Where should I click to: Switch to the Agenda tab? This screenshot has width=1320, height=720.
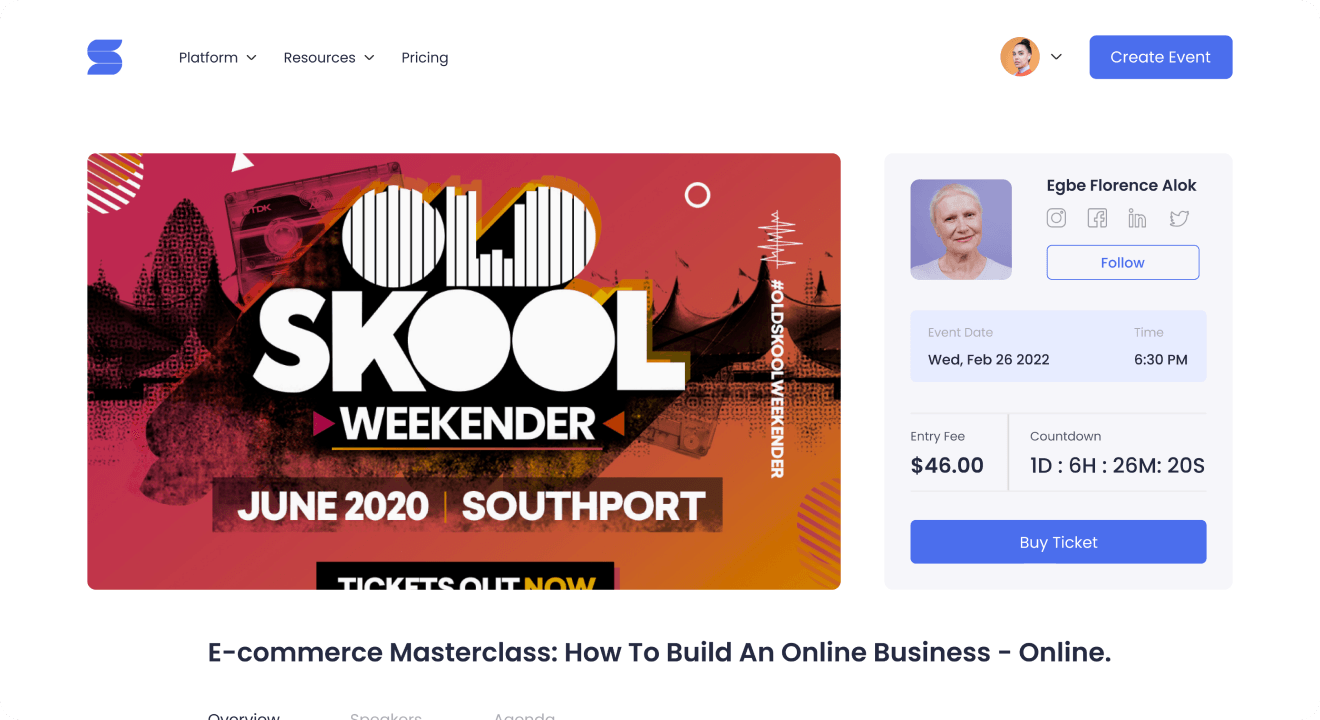pyautogui.click(x=524, y=715)
